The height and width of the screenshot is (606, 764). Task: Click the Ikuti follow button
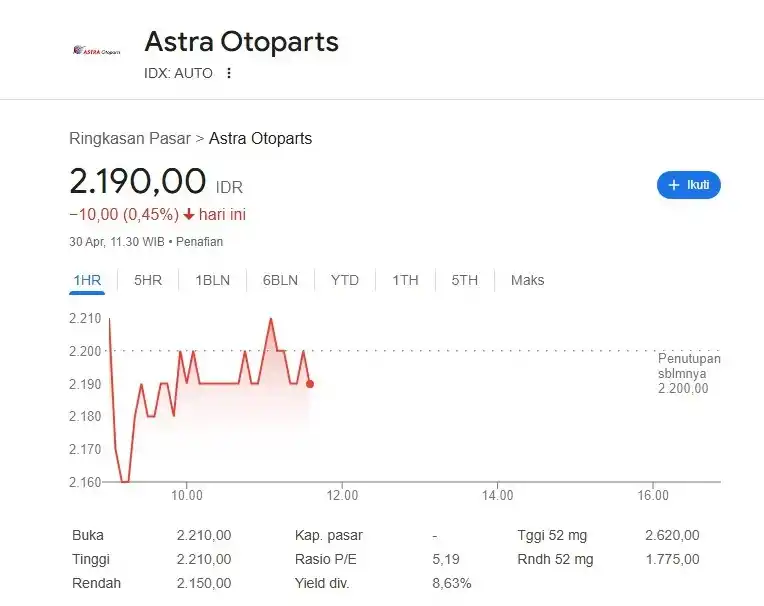point(688,185)
